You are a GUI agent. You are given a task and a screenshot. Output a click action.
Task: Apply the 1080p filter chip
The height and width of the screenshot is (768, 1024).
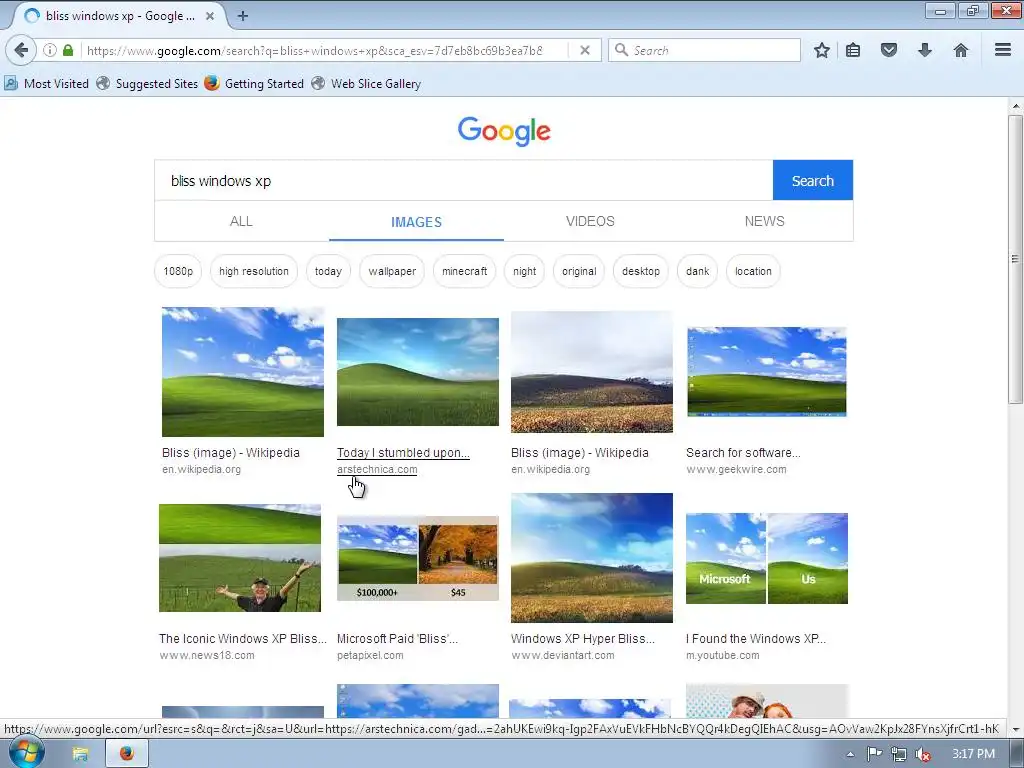coord(178,271)
